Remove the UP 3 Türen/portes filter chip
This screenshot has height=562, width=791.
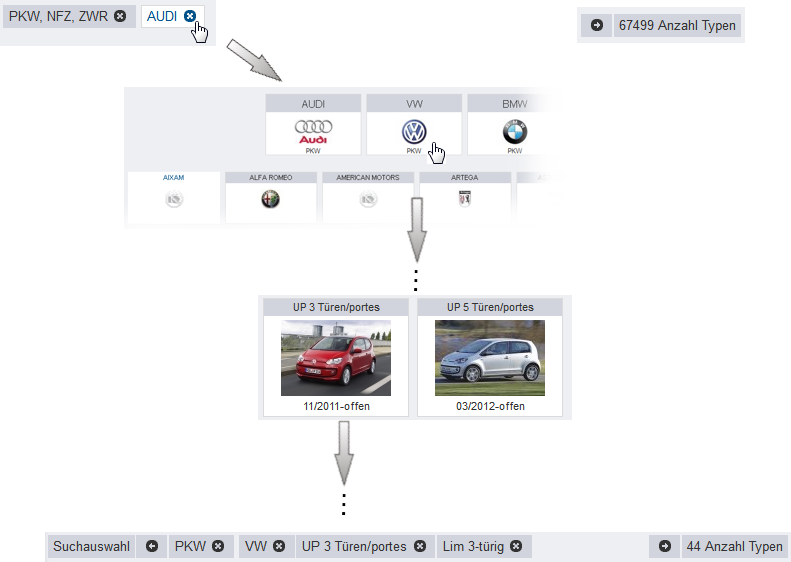(x=420, y=546)
